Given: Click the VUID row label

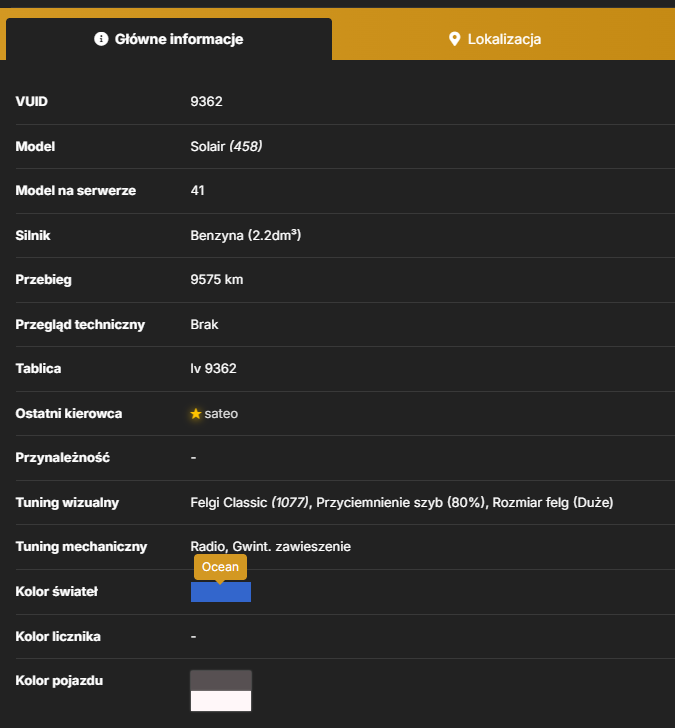Looking at the screenshot, I should pyautogui.click(x=32, y=101).
